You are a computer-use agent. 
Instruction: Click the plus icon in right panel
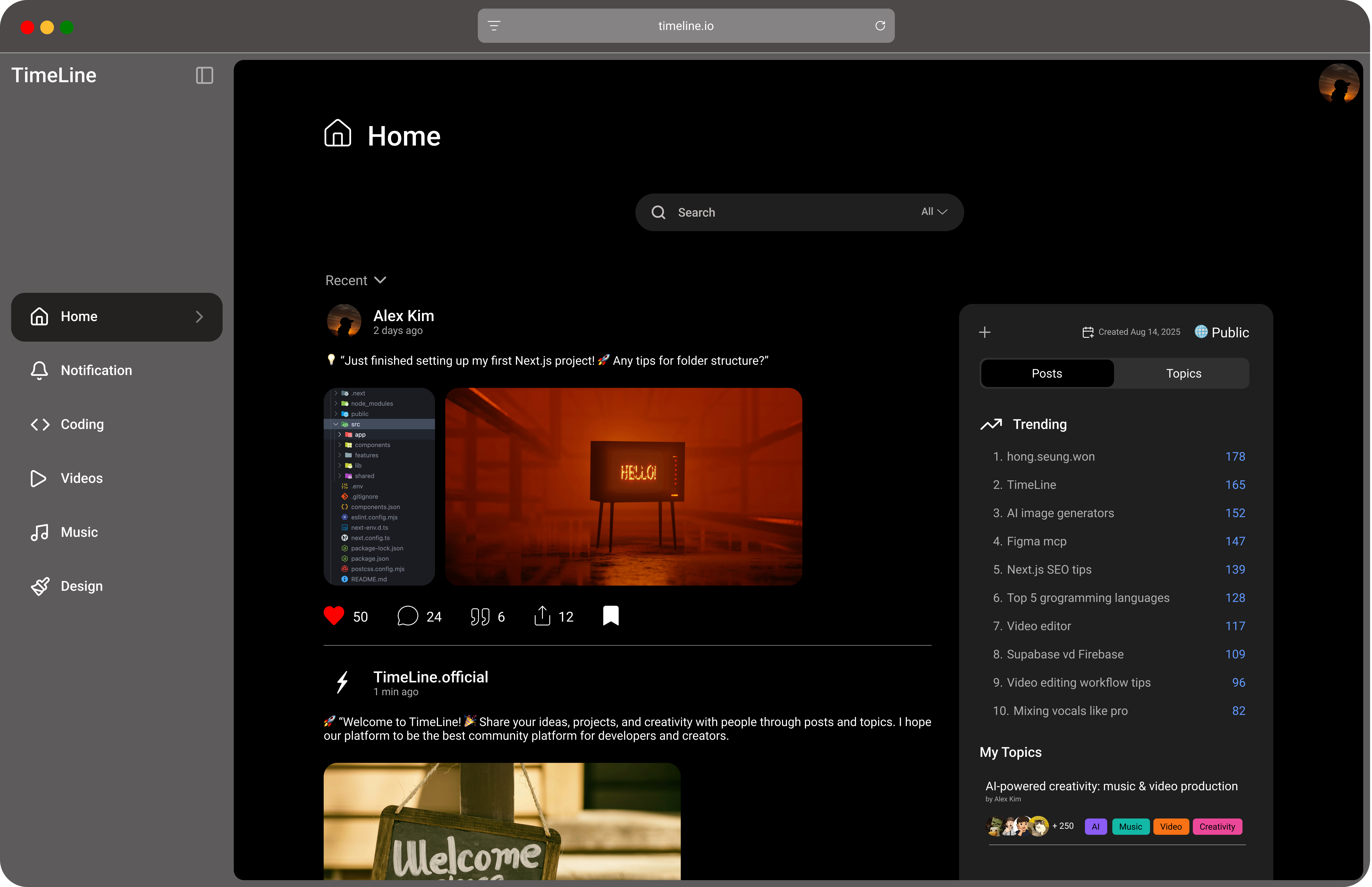[x=985, y=332]
